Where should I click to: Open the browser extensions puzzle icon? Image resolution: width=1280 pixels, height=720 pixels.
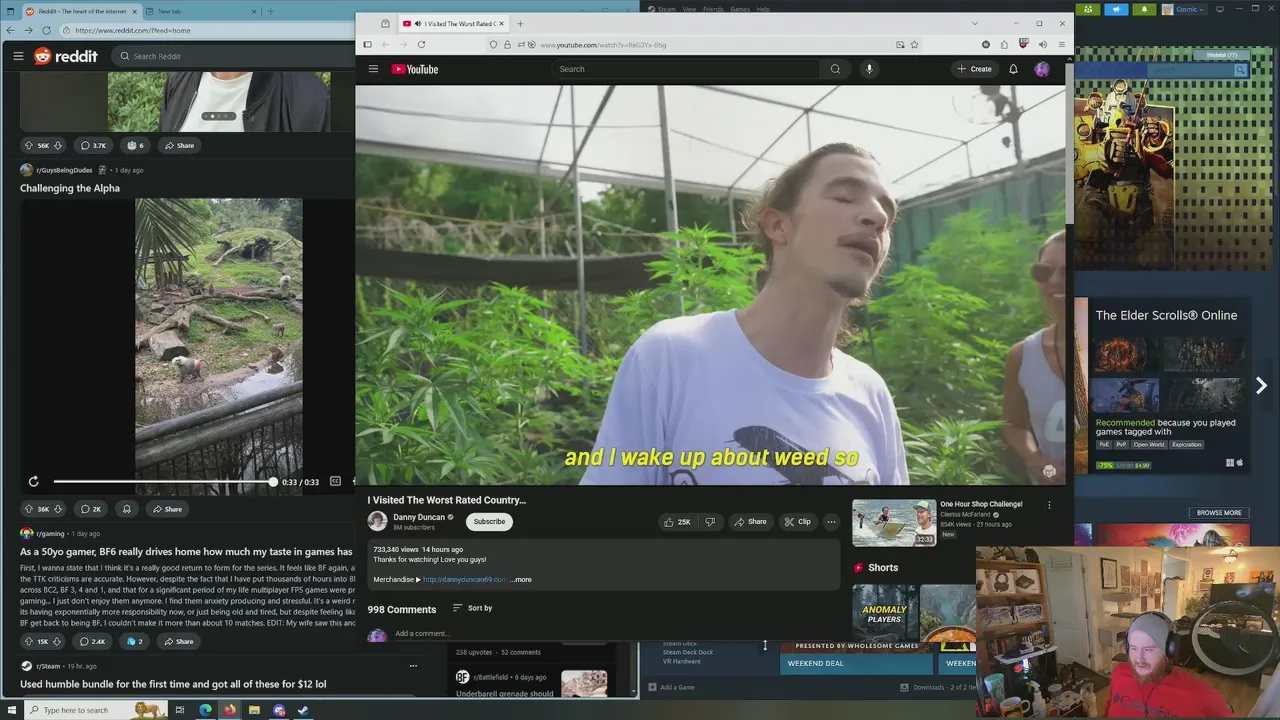pyautogui.click(x=1004, y=44)
